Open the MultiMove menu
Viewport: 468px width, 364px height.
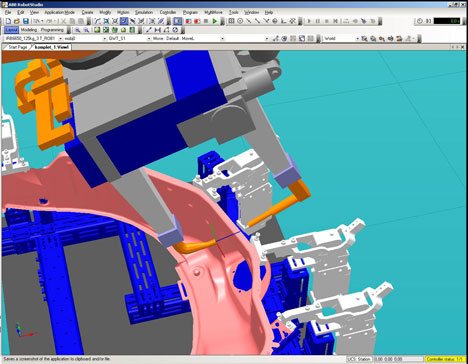tap(213, 12)
